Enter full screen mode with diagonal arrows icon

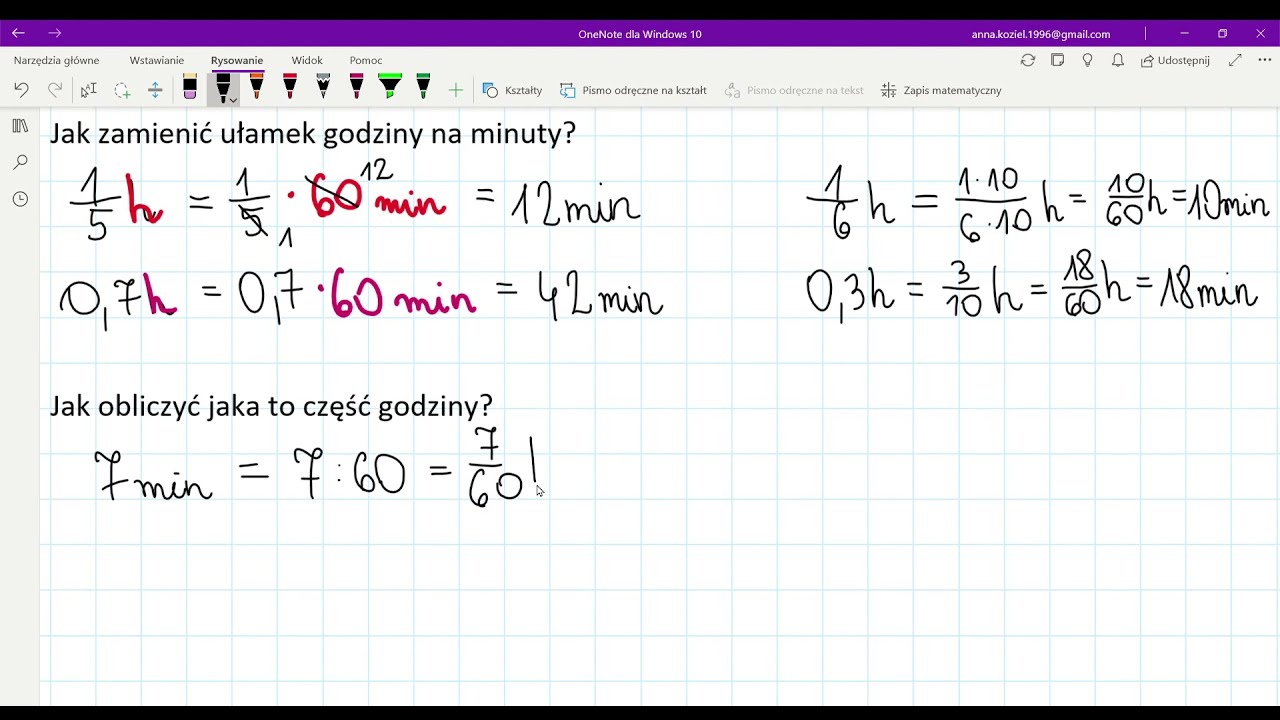tap(1235, 60)
